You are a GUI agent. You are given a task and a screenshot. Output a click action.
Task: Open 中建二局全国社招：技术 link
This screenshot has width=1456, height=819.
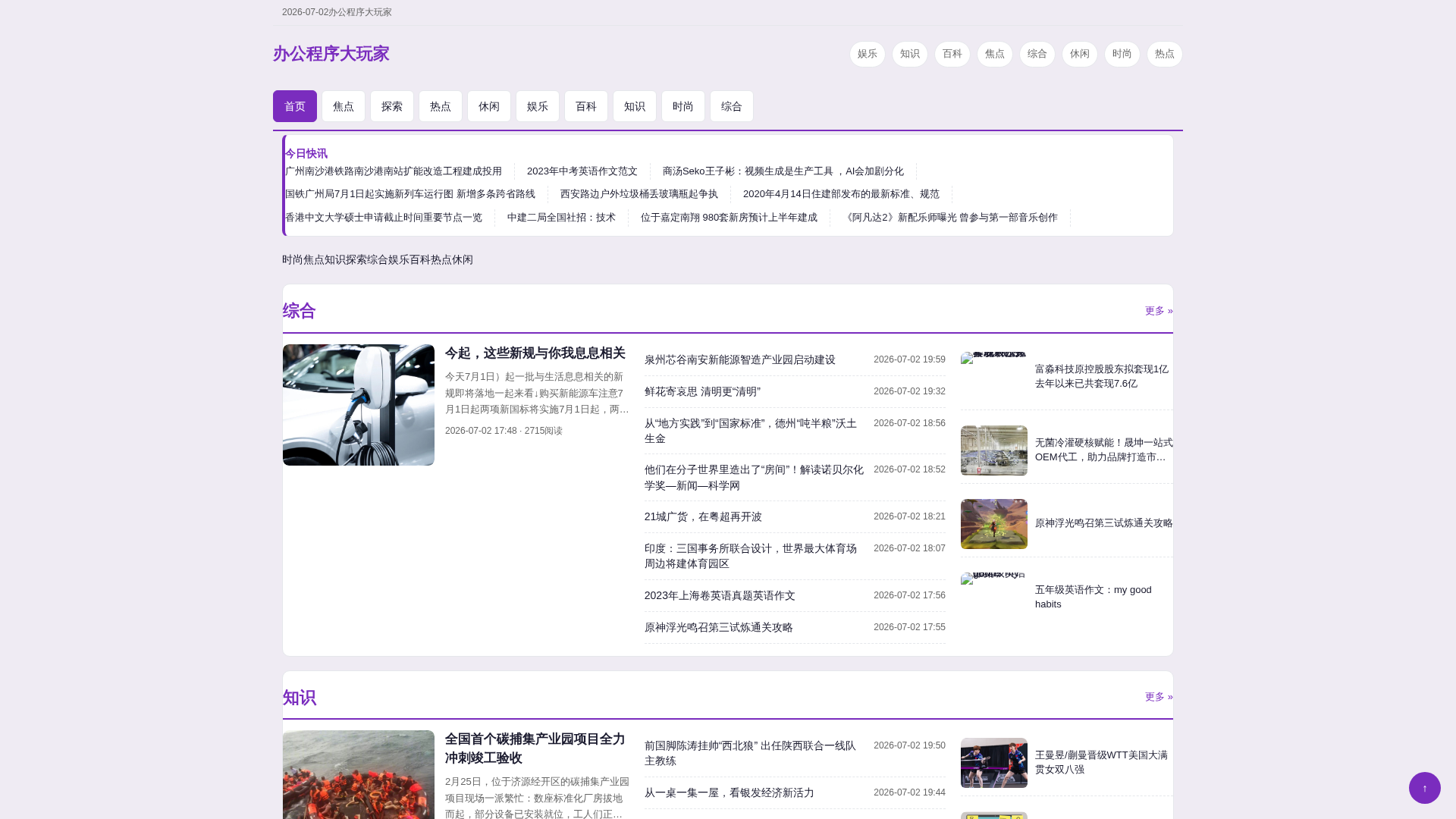(561, 218)
